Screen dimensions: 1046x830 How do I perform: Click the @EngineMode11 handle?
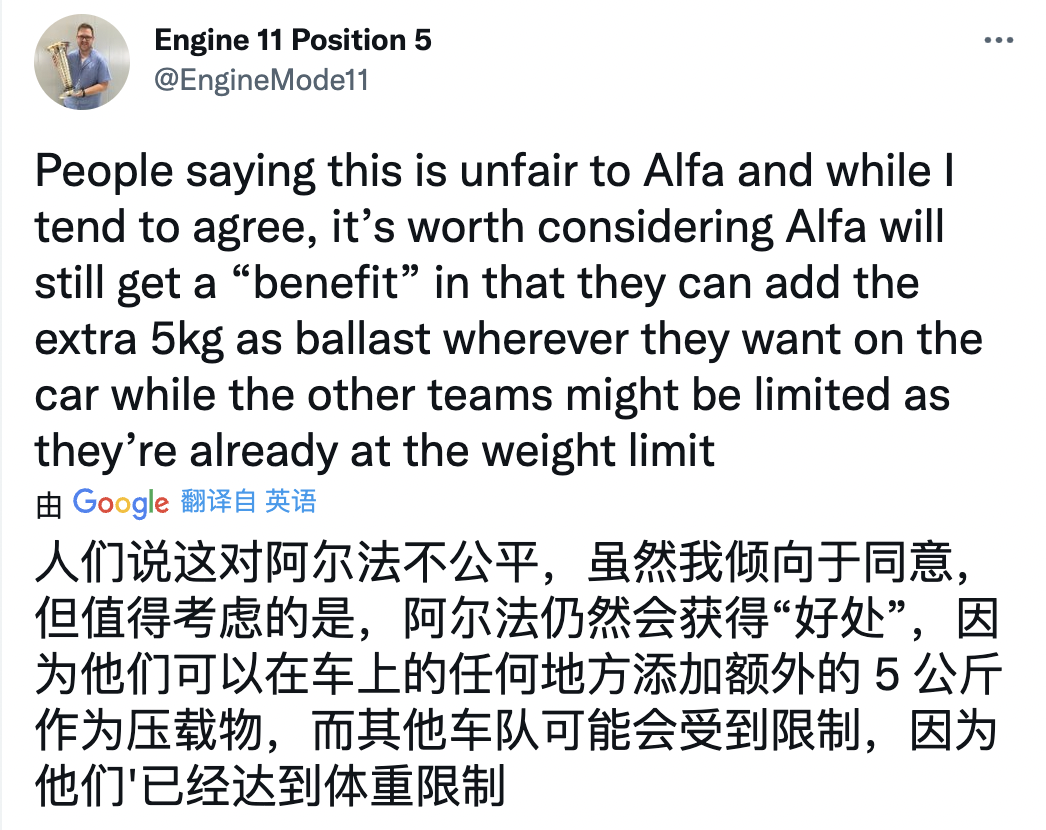point(262,80)
